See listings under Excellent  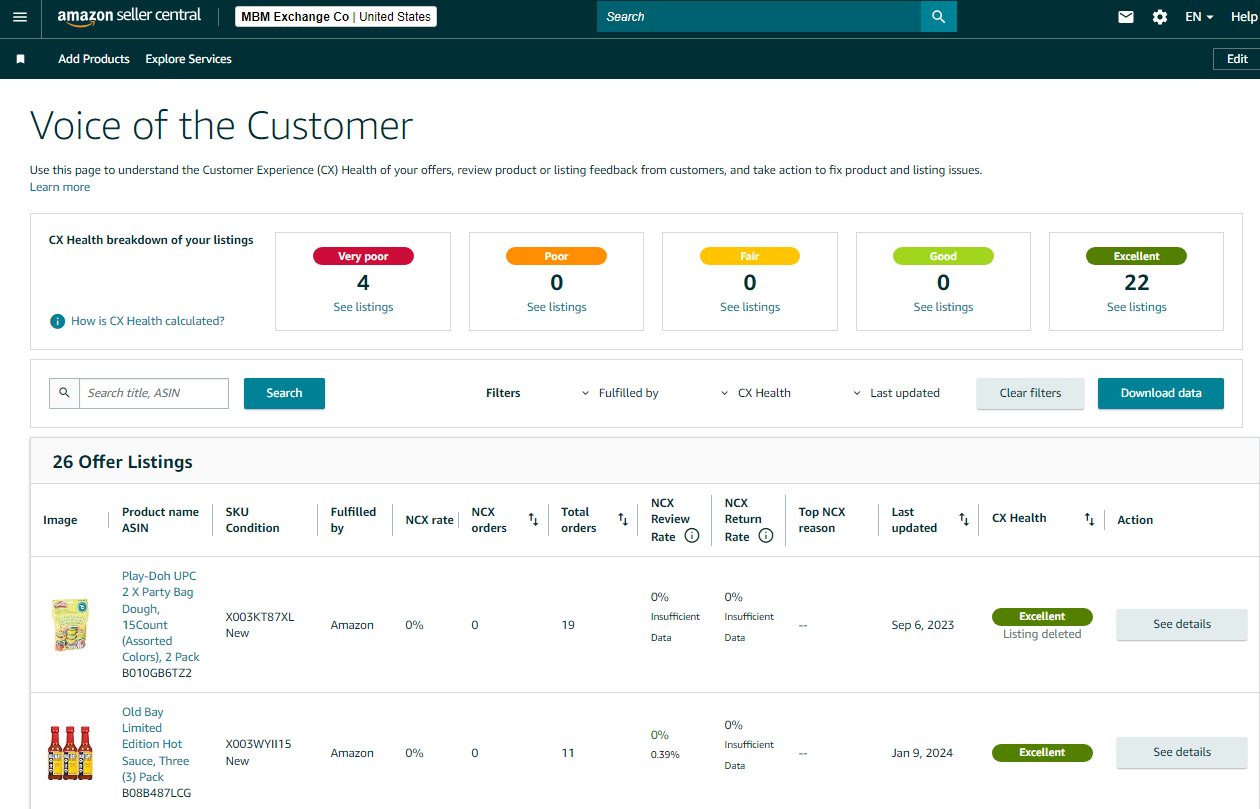pyautogui.click(x=1137, y=307)
